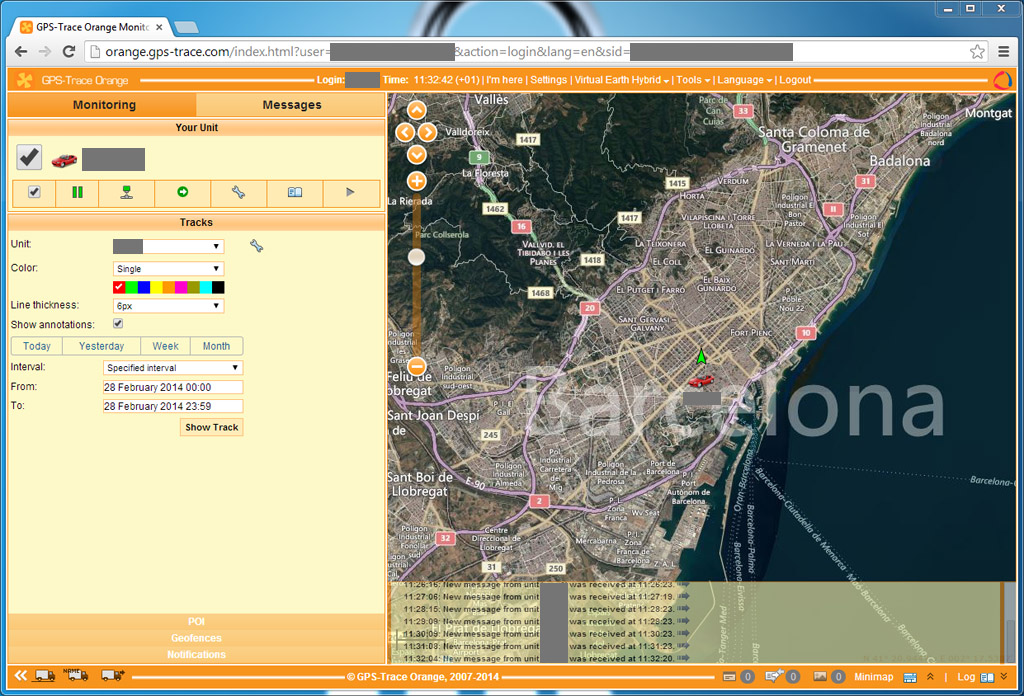
Task: Click the Month interval button
Action: 216,346
